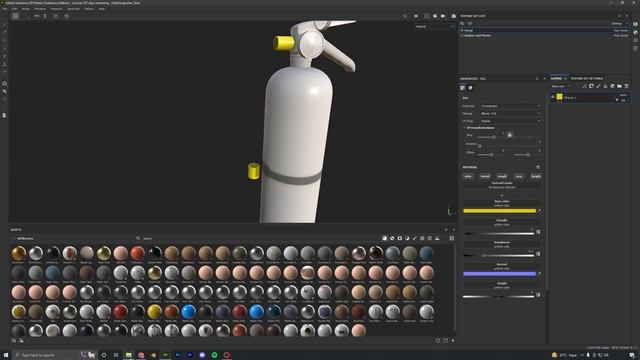Add a folder in the layer stack
Image resolution: width=640 pixels, height=360 pixels.
(x=619, y=86)
